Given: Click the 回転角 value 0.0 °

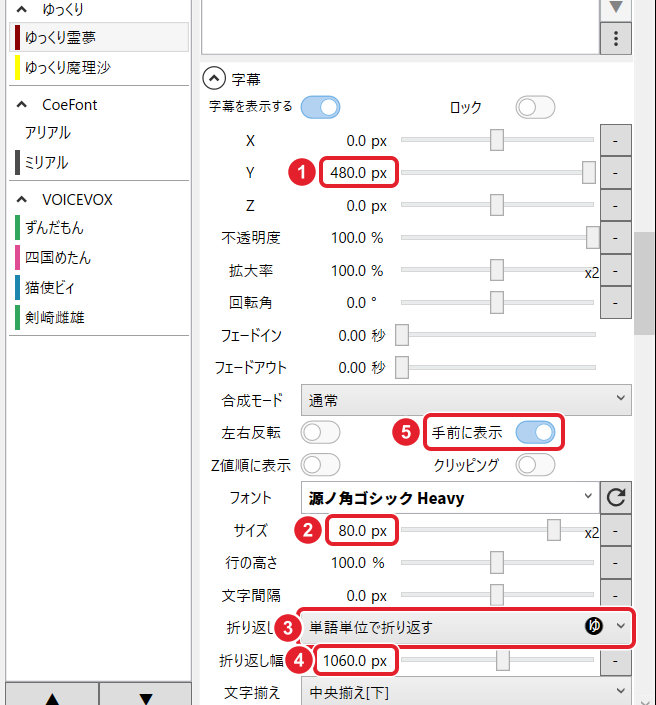Looking at the screenshot, I should 361,303.
